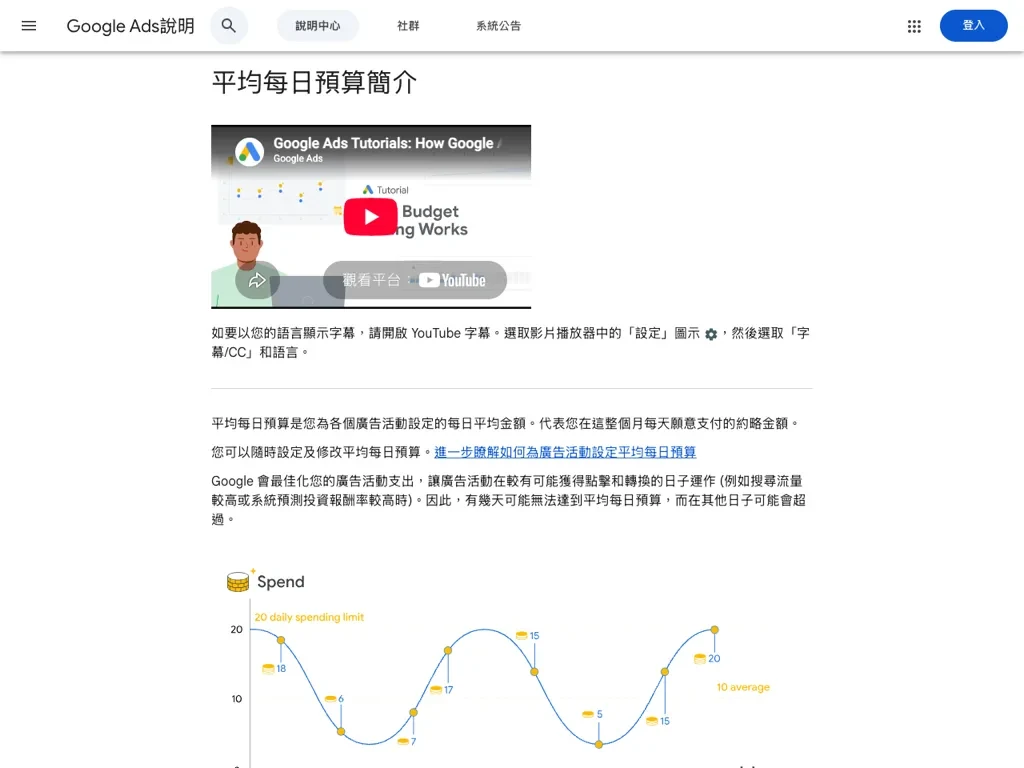Open video via 觀看平台 YouTube button
The height and width of the screenshot is (768, 1024).
click(x=415, y=280)
